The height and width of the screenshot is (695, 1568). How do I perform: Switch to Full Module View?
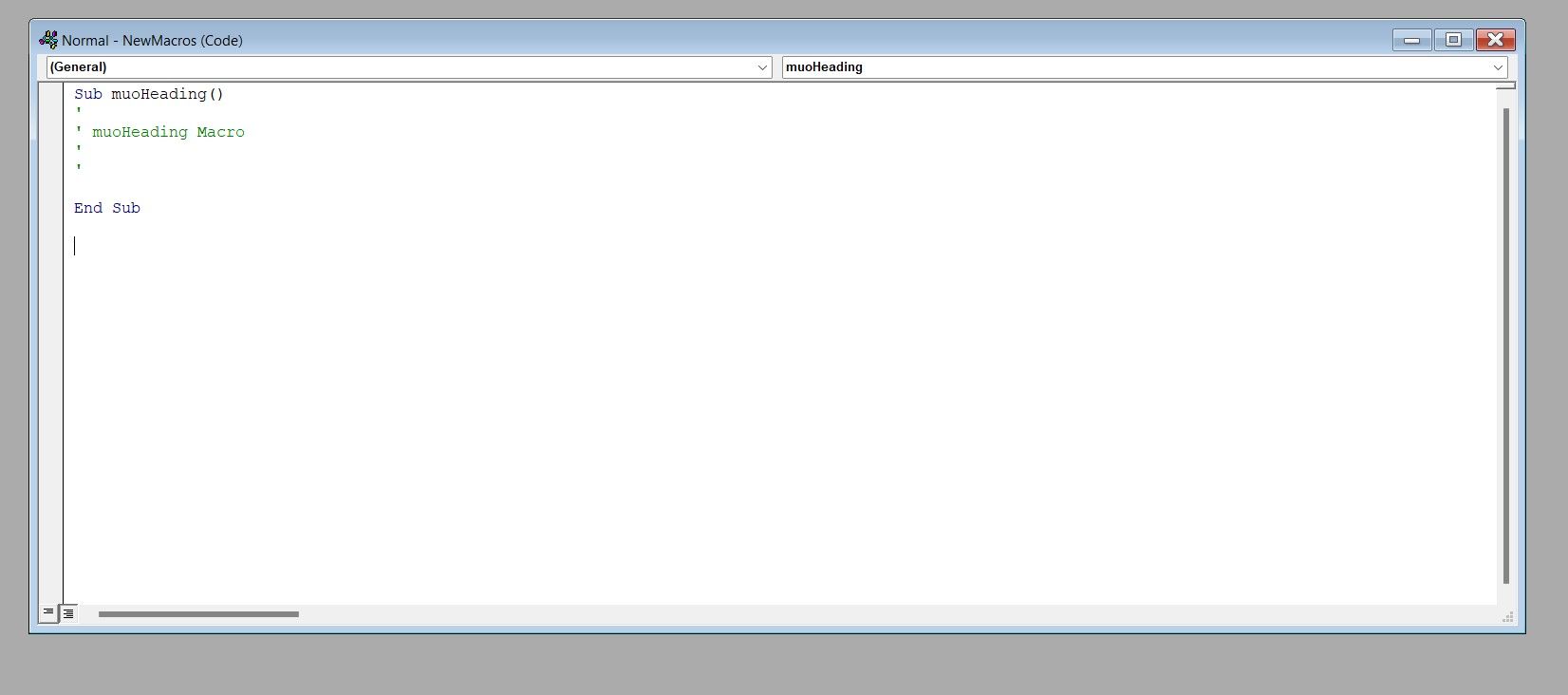68,613
